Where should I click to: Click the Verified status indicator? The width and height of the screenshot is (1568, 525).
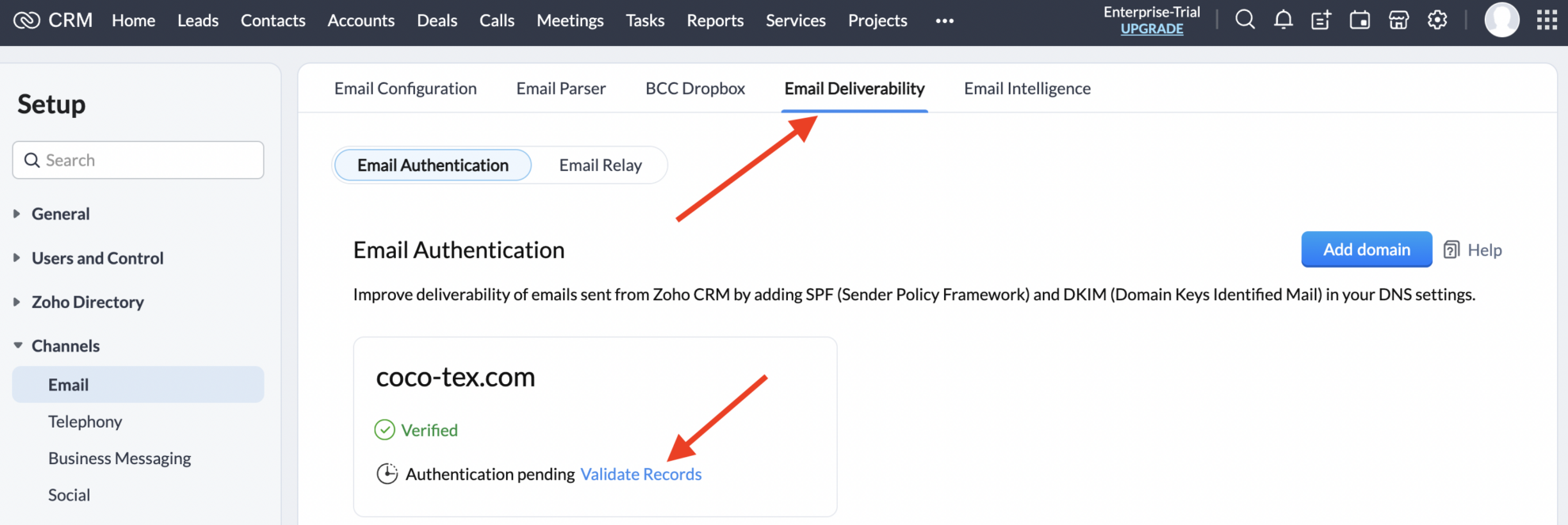click(417, 430)
